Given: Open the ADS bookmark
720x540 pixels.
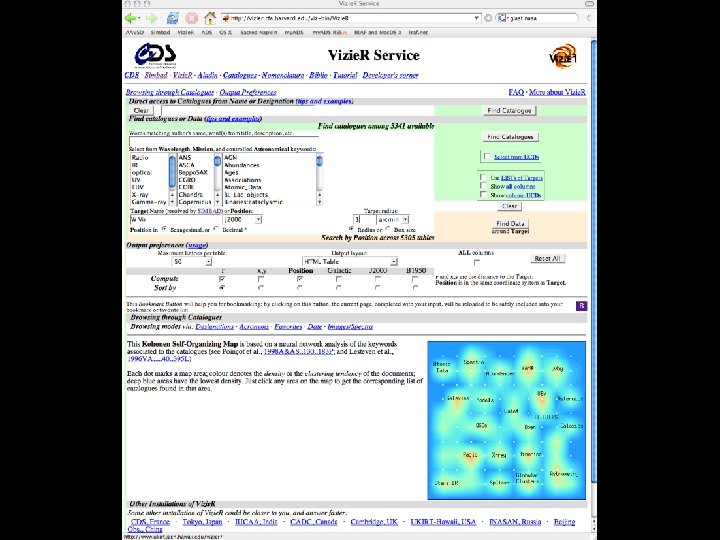Looking at the screenshot, I should 207,33.
